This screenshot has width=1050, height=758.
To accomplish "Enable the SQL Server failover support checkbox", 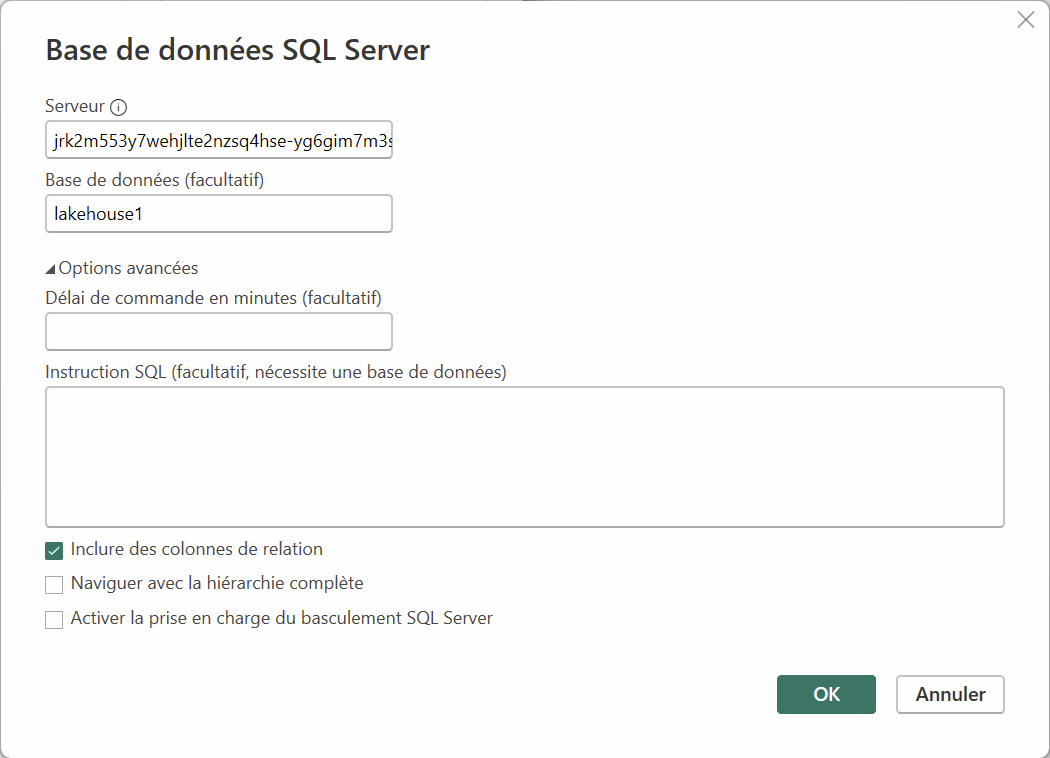I will pos(54,620).
